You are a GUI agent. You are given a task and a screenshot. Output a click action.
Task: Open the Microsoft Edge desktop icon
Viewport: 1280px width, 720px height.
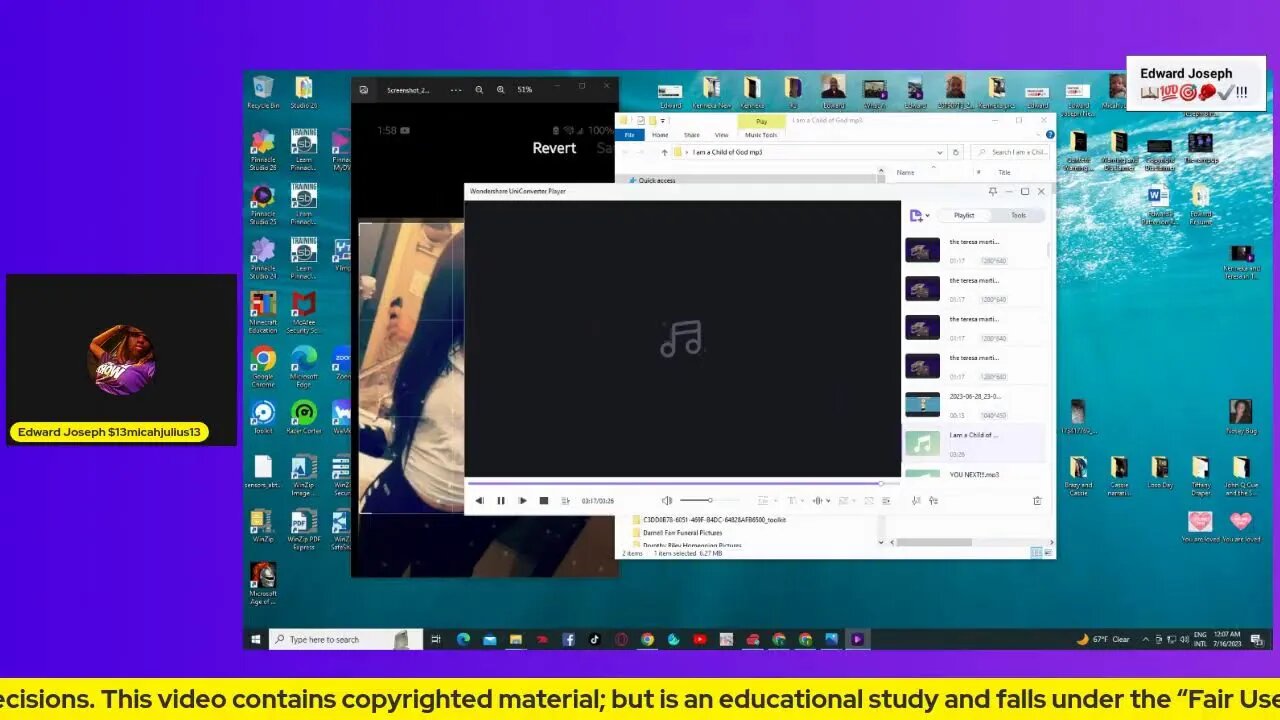(x=303, y=365)
